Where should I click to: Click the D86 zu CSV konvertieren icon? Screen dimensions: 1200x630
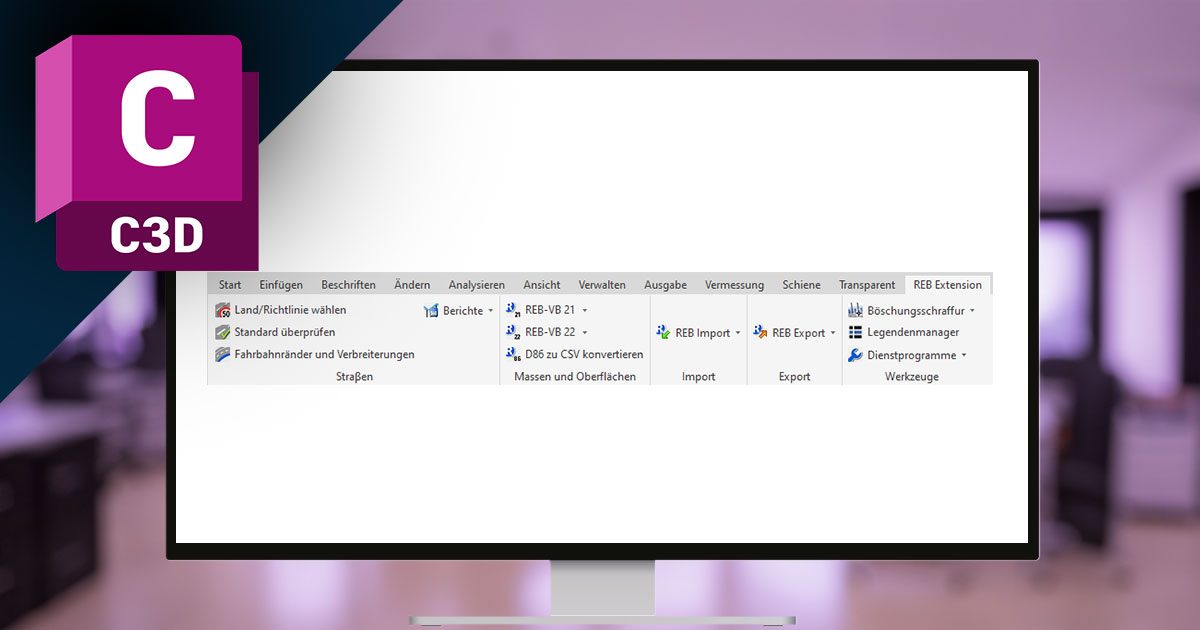514,354
